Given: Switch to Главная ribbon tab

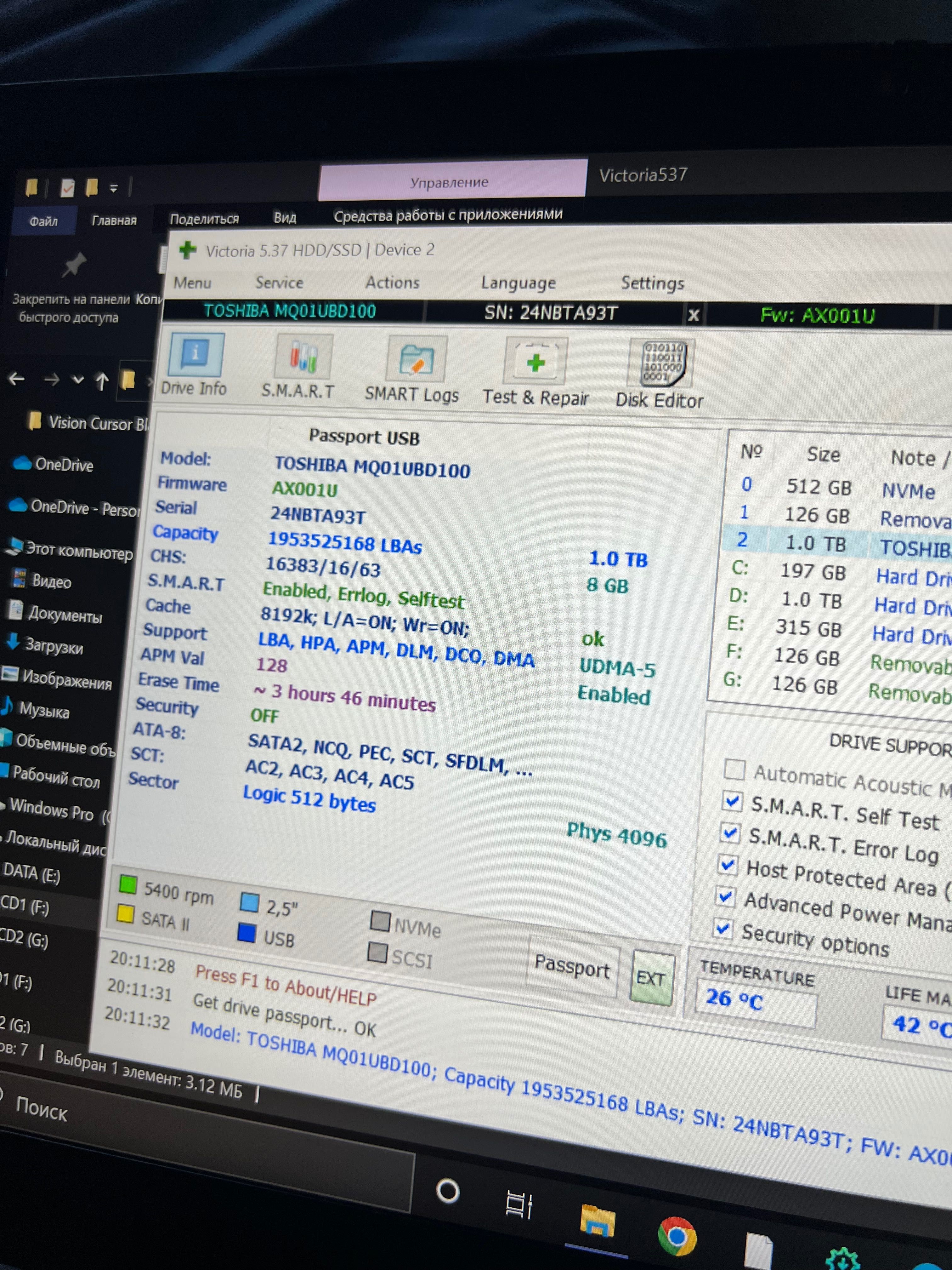Looking at the screenshot, I should point(114,220).
